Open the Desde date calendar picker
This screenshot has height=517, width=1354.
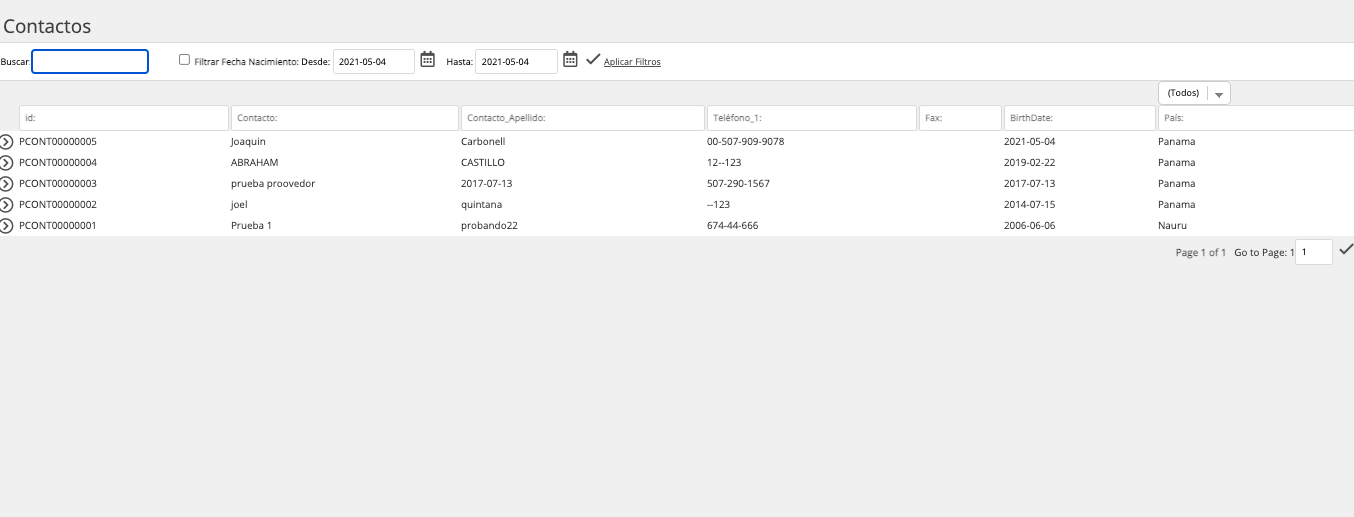[x=428, y=60]
